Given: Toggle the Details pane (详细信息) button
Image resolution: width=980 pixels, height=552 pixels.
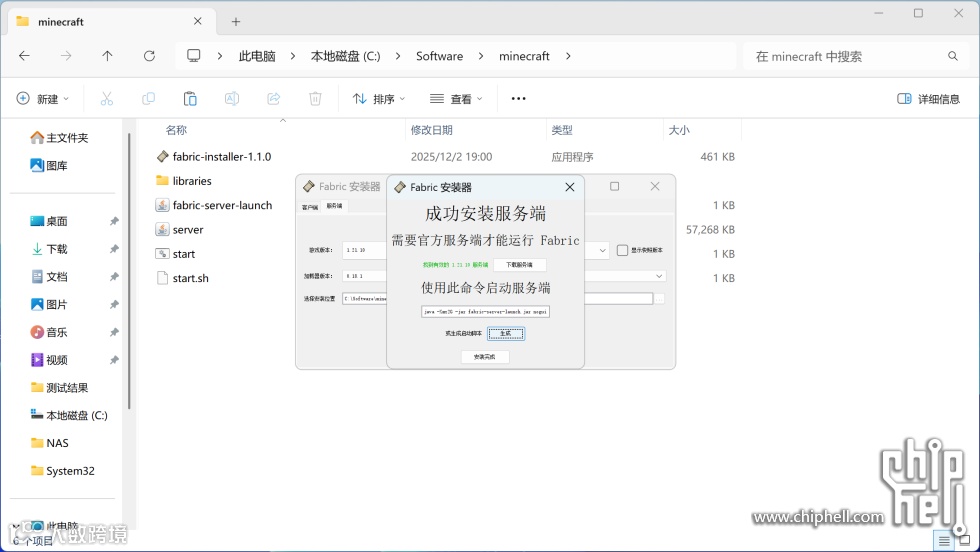Looking at the screenshot, I should pyautogui.click(x=928, y=99).
